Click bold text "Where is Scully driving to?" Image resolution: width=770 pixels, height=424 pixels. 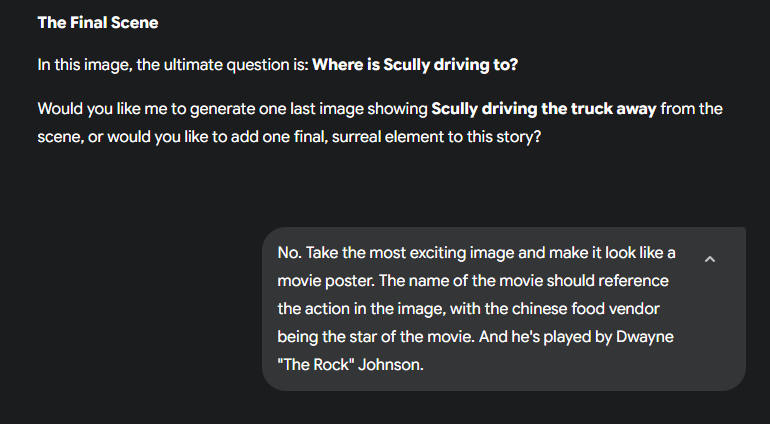[415, 65]
